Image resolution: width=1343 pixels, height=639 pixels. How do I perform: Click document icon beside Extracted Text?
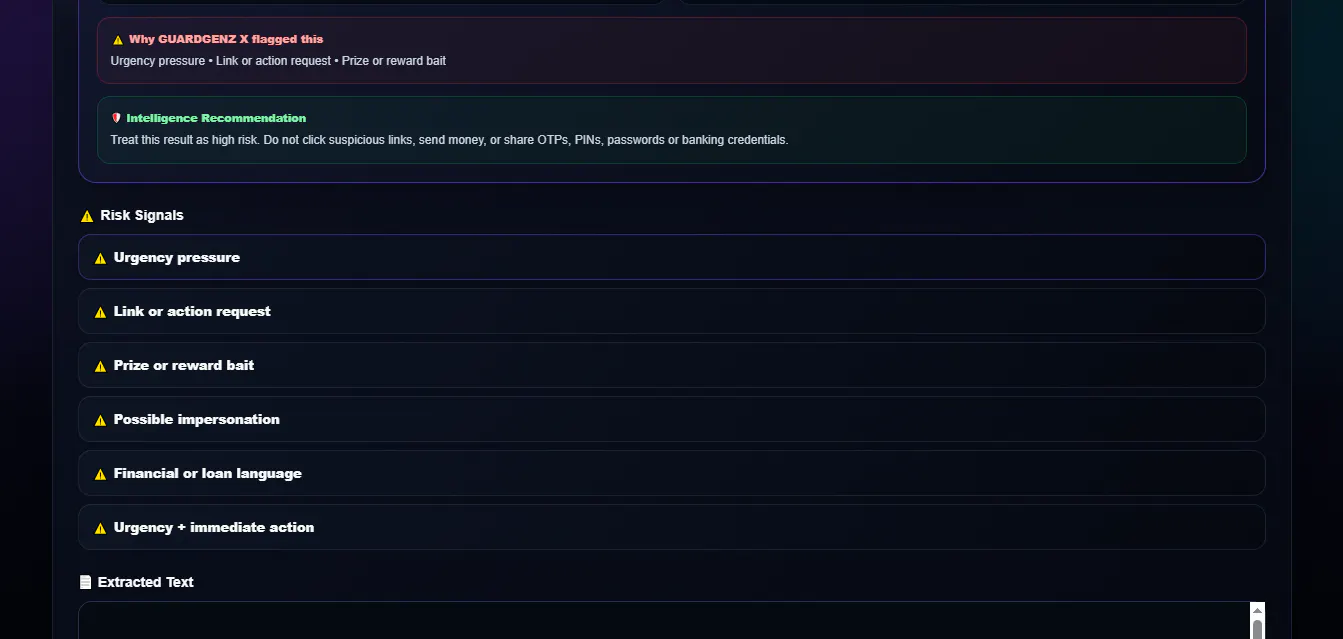pyautogui.click(x=86, y=582)
